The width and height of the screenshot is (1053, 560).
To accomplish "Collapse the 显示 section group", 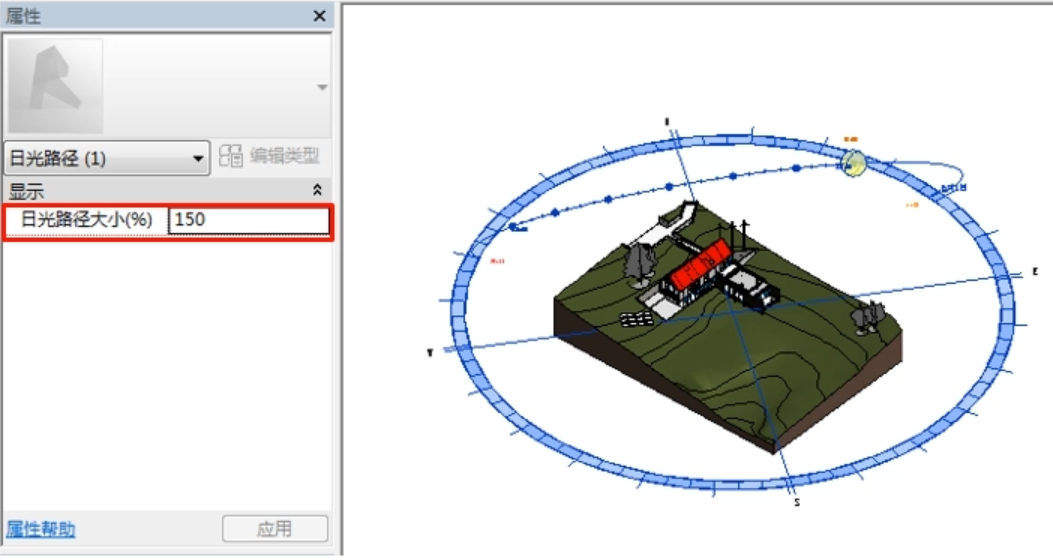I will [x=318, y=190].
